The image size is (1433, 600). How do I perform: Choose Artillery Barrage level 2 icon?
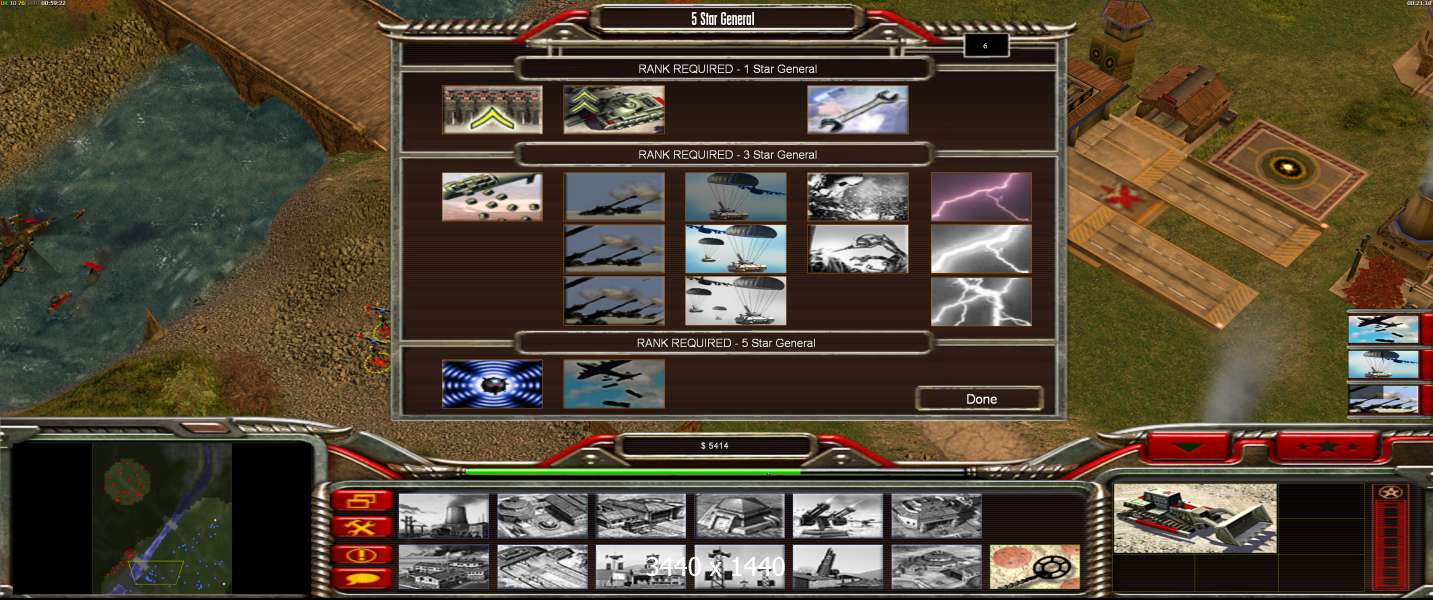(614, 248)
